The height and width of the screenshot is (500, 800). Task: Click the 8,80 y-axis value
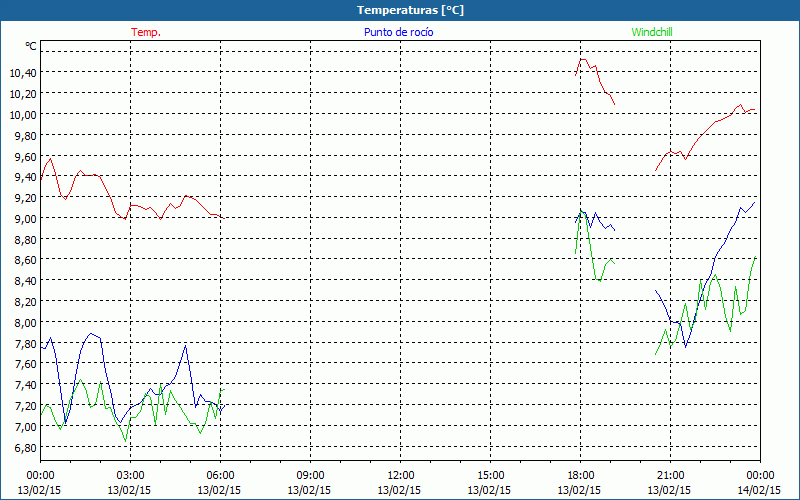[25, 240]
